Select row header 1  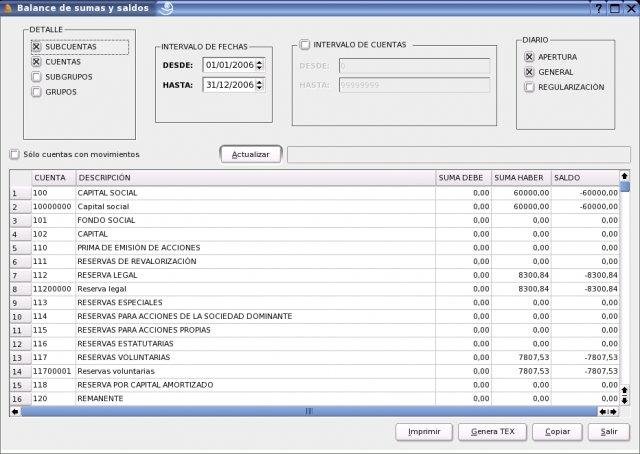20,193
